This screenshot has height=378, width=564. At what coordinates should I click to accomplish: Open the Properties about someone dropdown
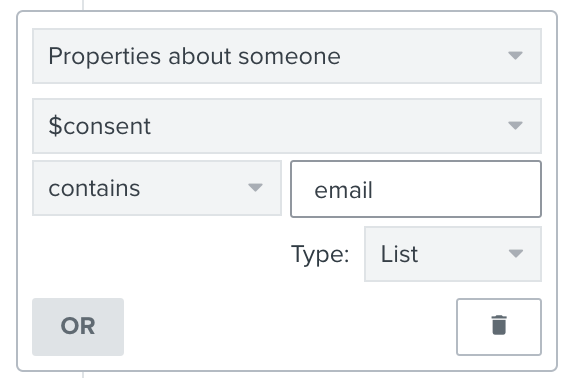coord(287,56)
